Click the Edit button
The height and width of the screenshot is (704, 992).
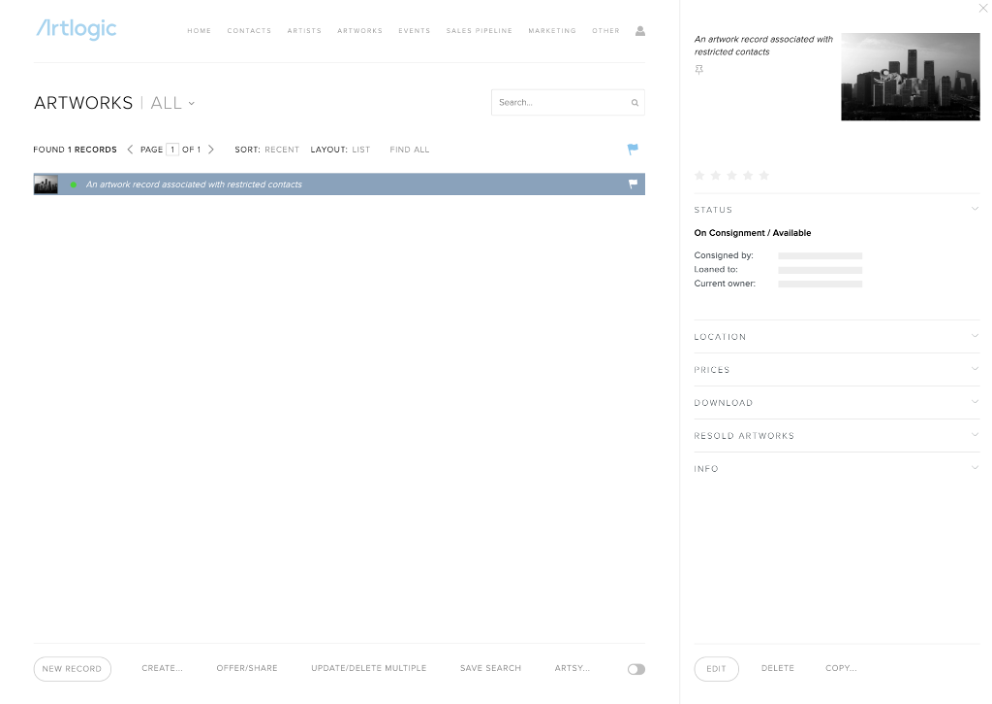[x=716, y=669]
